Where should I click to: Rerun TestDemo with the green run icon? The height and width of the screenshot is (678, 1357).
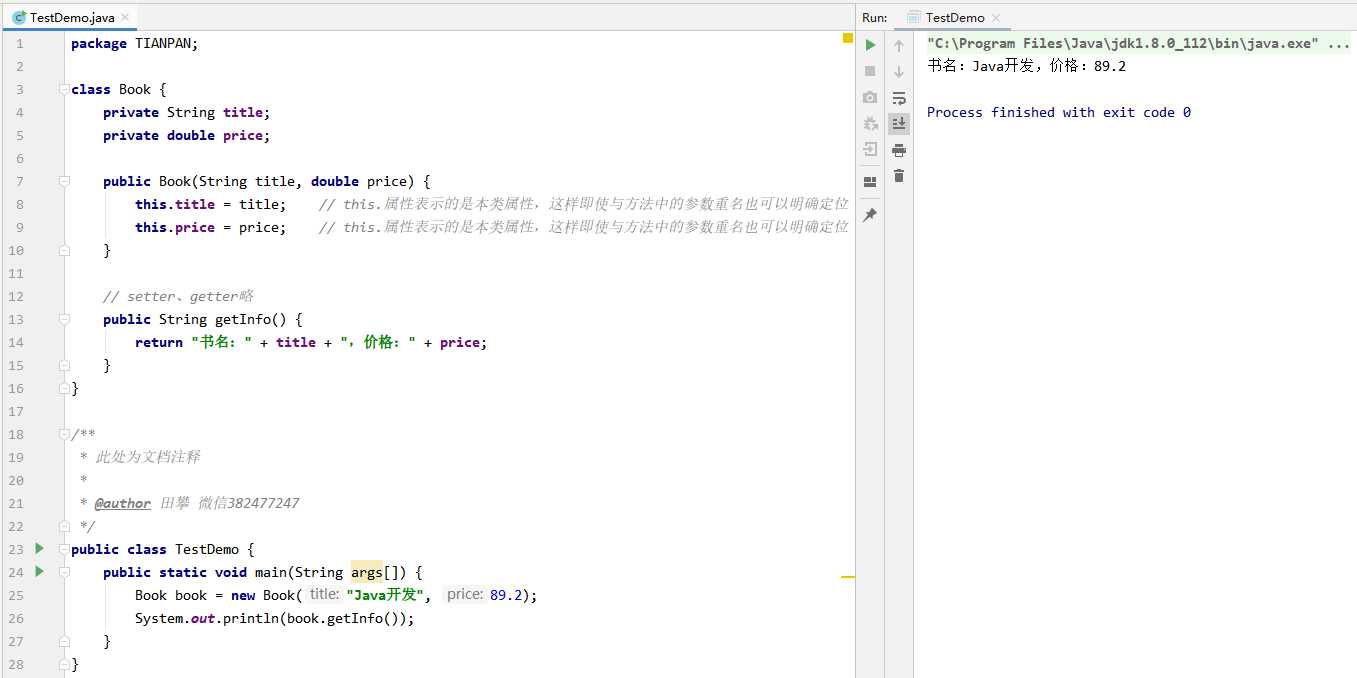(x=870, y=45)
